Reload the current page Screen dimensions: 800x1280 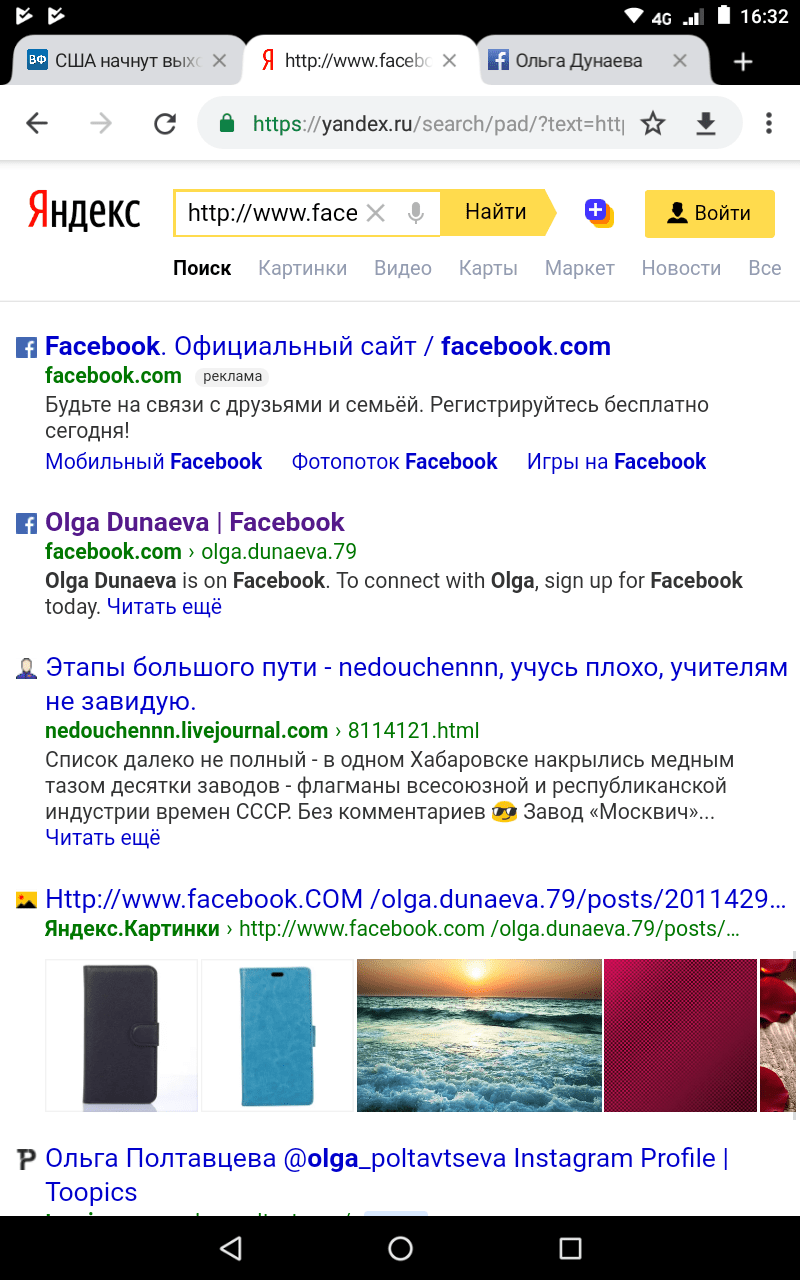point(165,123)
